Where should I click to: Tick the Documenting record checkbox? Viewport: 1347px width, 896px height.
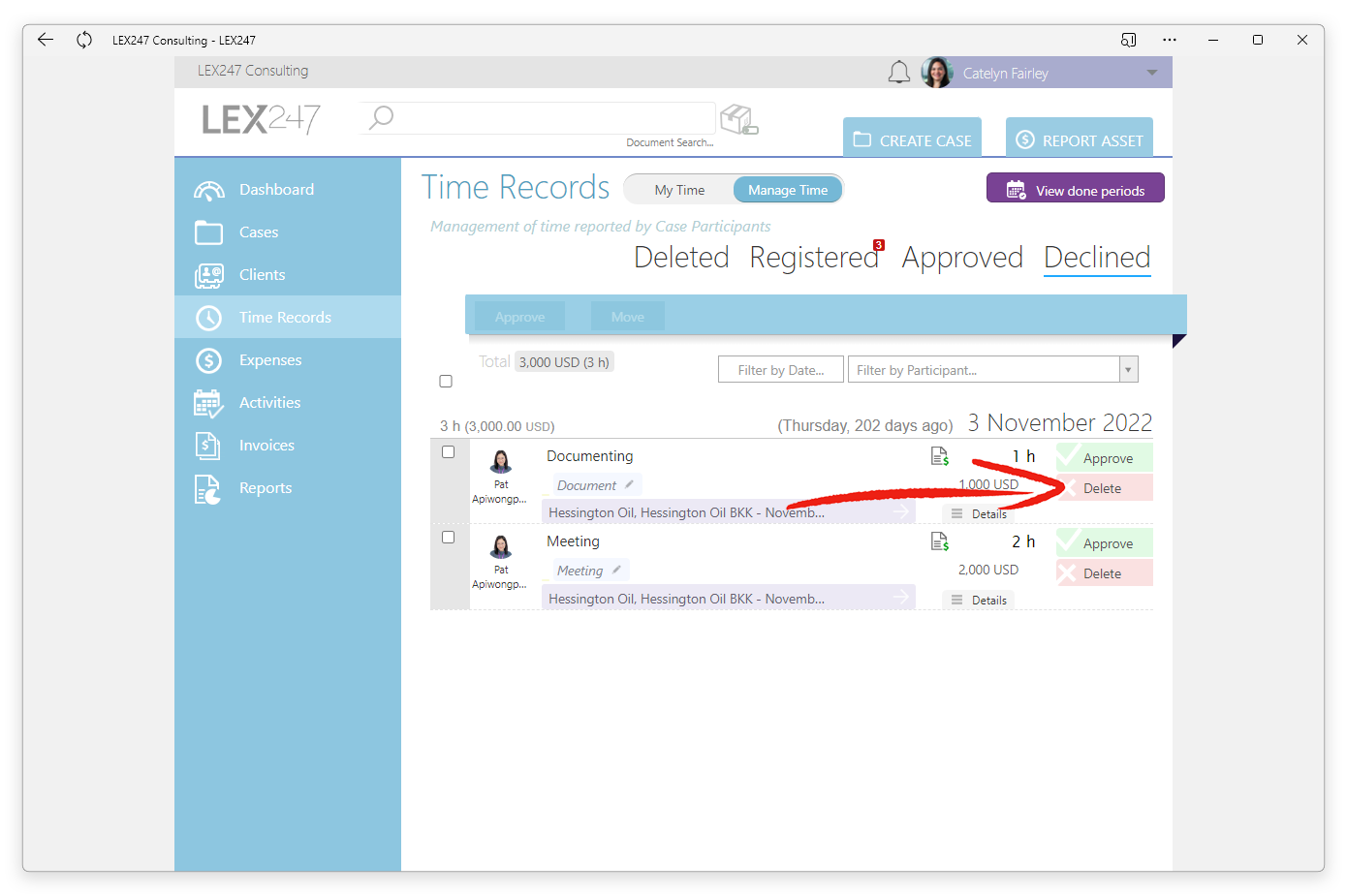tap(448, 452)
